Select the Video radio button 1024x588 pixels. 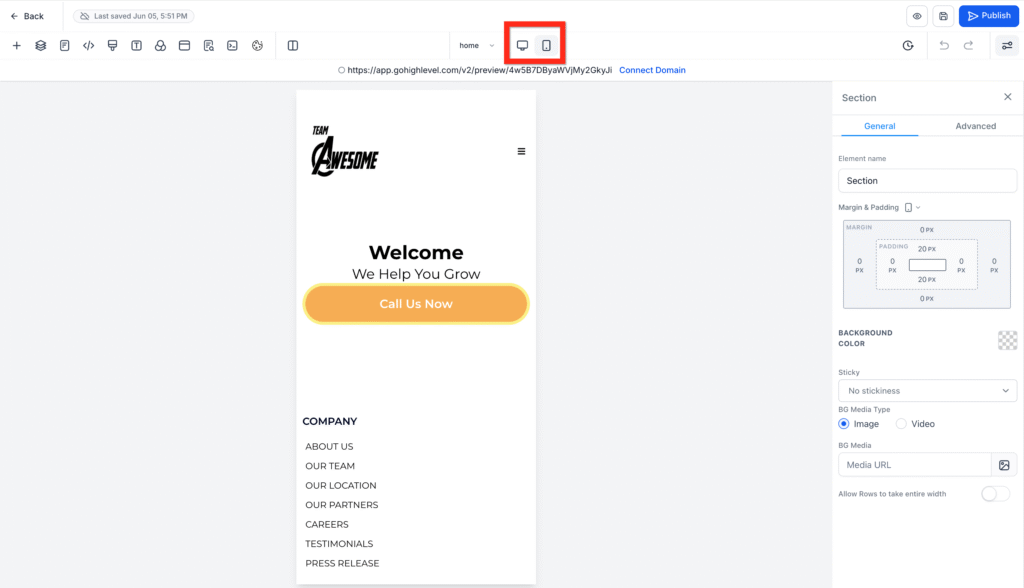(901, 424)
